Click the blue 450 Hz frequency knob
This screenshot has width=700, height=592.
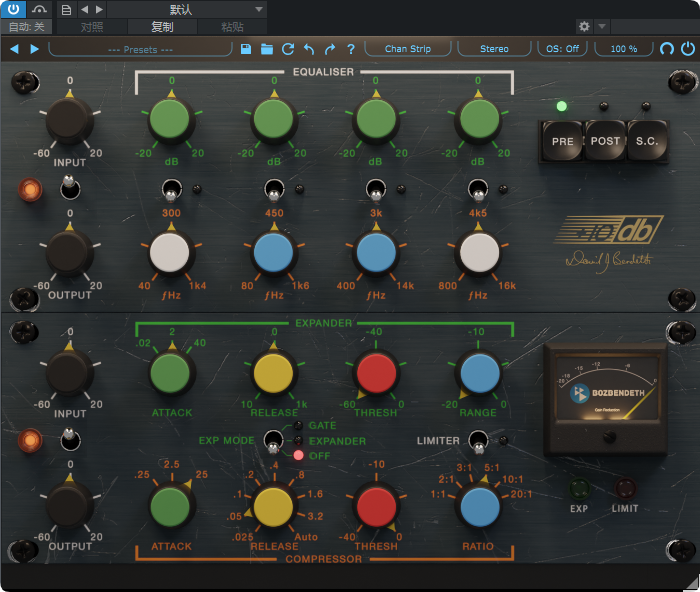point(273,252)
